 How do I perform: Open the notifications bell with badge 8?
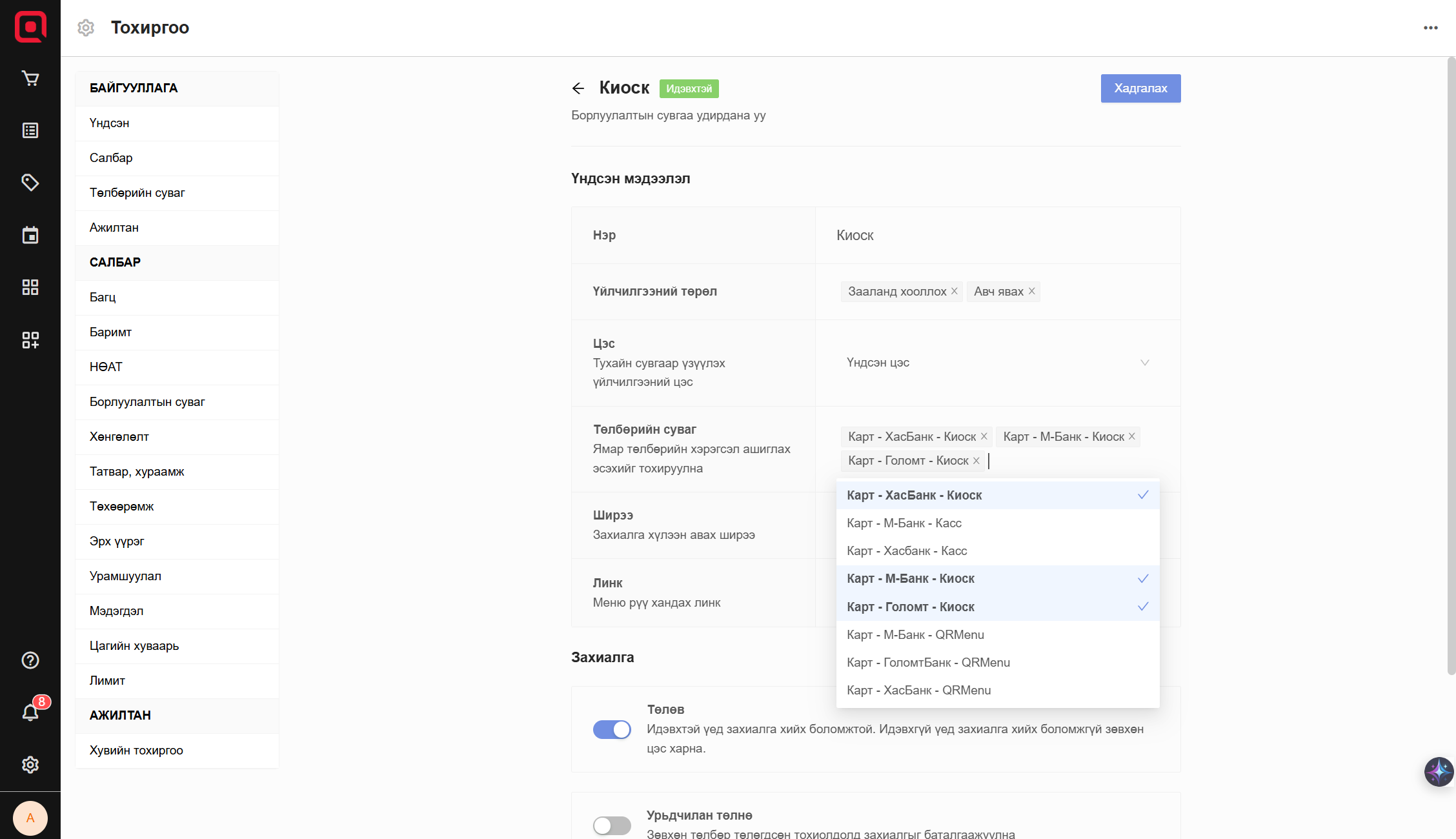[x=30, y=713]
